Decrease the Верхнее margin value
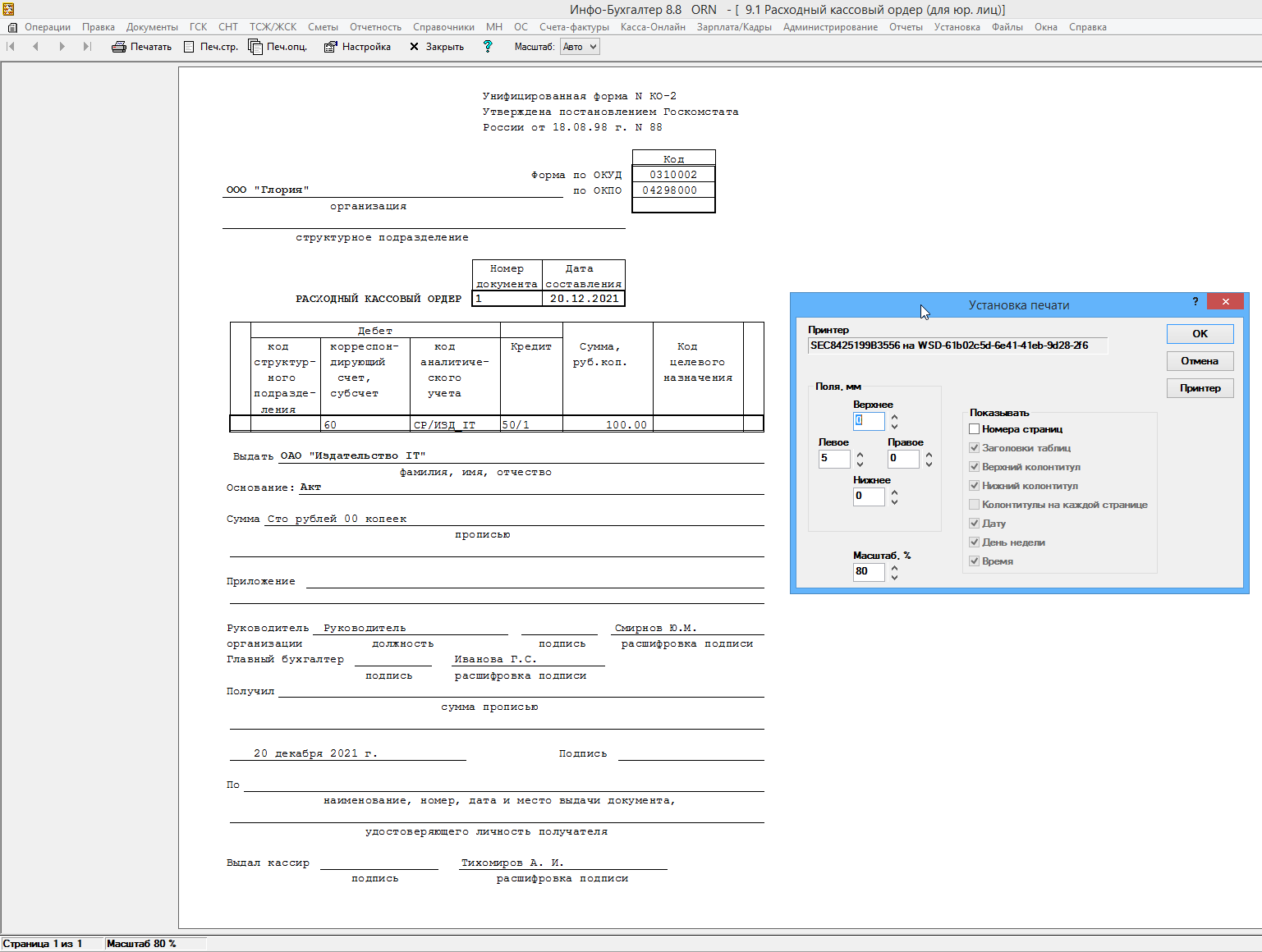 894,426
